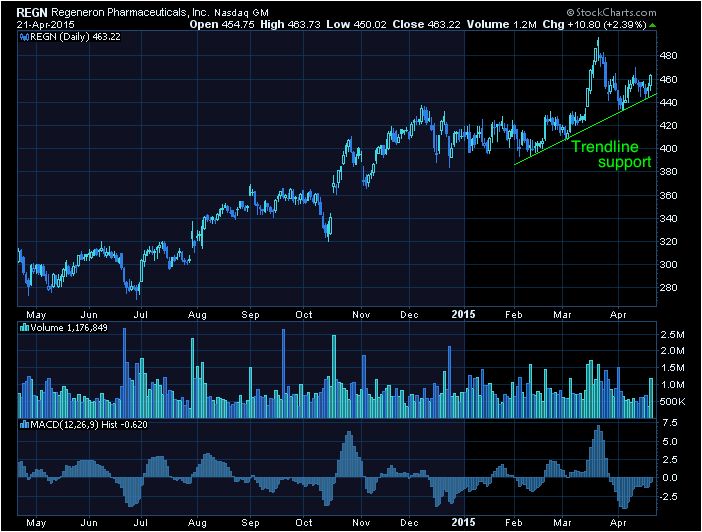Click the 1.0M volume axis label
702x532 pixels.
tap(672, 385)
